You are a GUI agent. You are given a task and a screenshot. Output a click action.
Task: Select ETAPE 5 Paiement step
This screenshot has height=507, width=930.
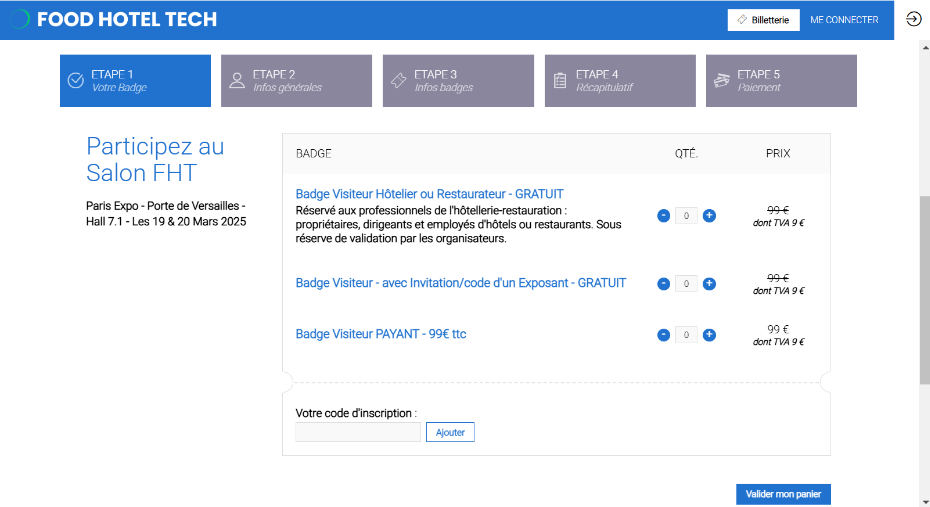pyautogui.click(x=781, y=81)
